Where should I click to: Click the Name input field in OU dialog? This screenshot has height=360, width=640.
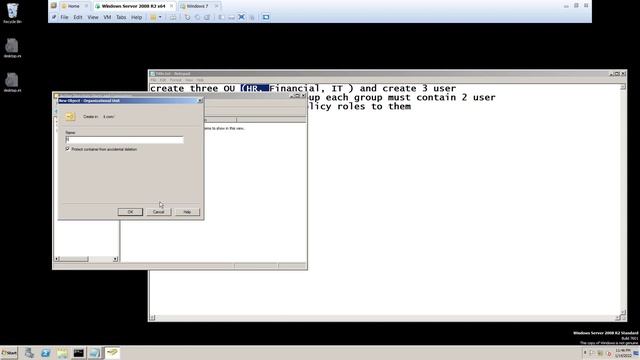[x=124, y=140]
